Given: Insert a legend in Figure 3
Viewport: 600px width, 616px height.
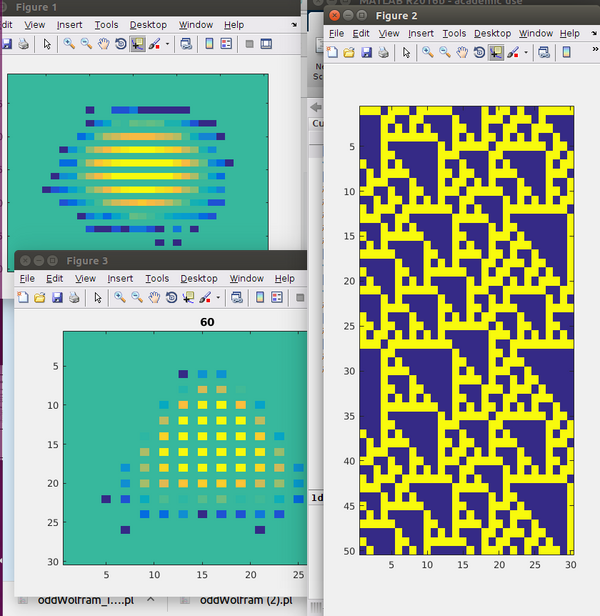Looking at the screenshot, I should tap(277, 297).
